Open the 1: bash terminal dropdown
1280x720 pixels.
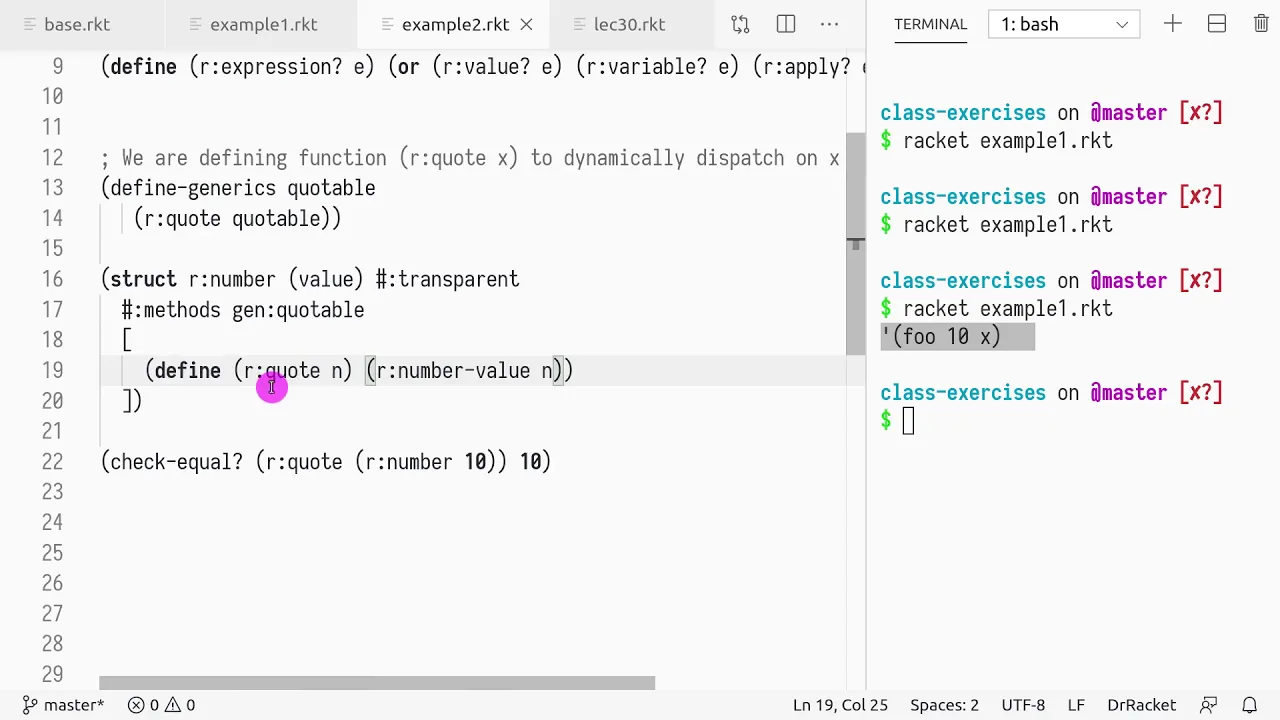tap(1064, 24)
